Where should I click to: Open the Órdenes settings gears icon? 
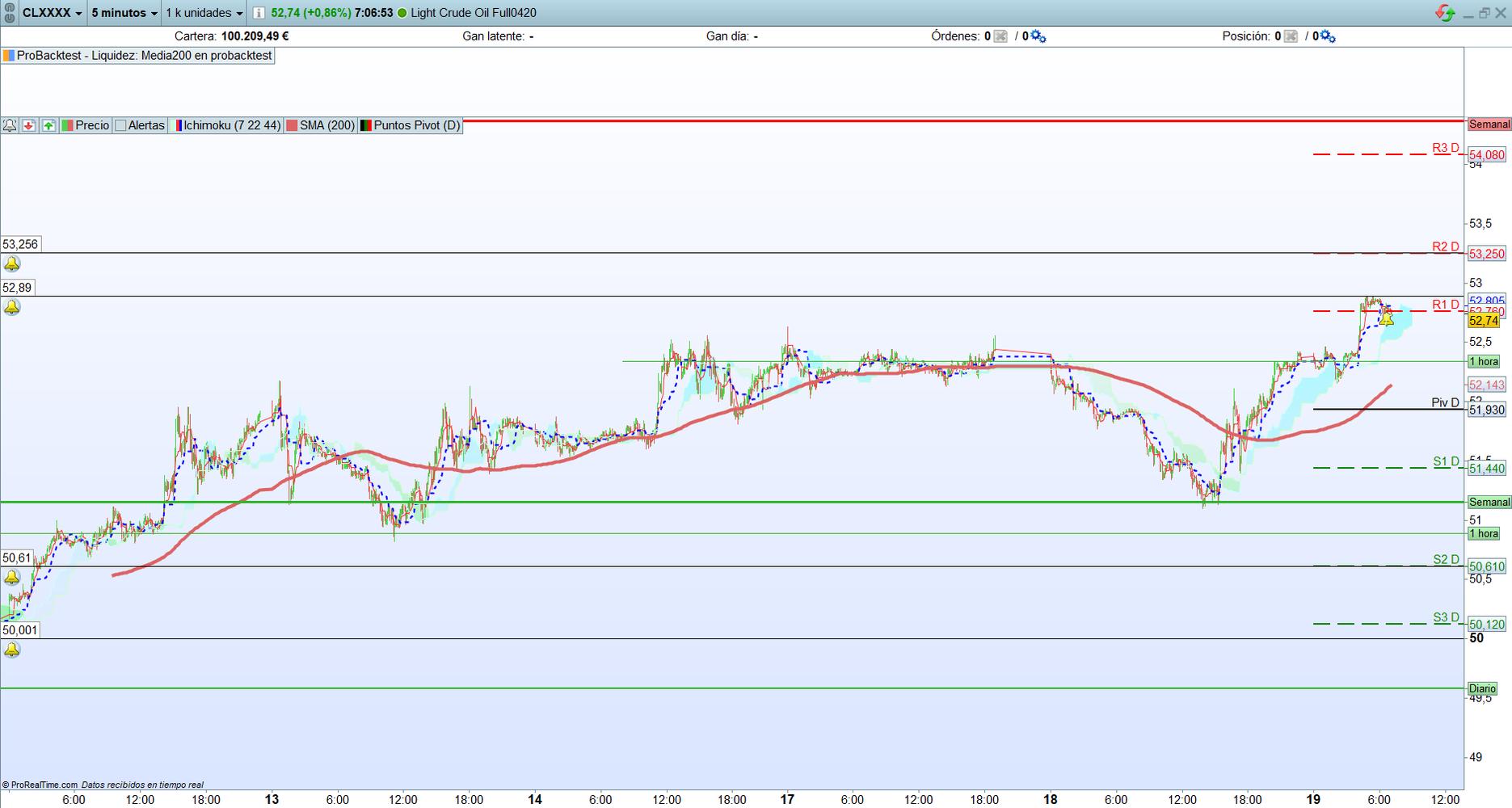click(1038, 36)
